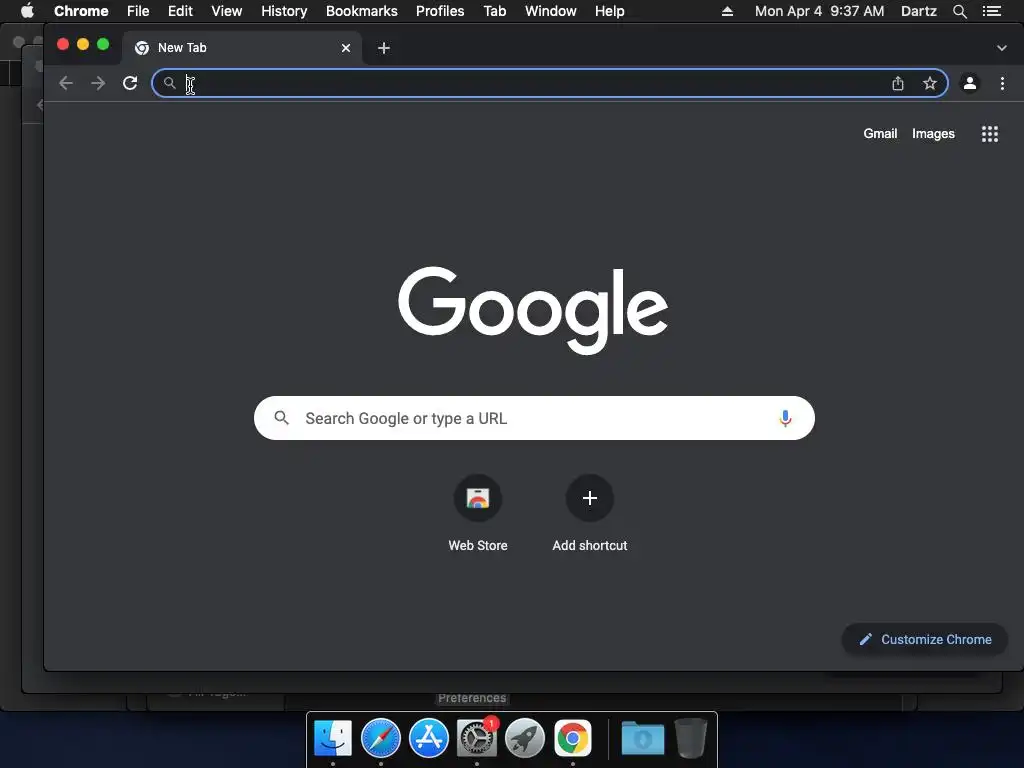
Task: Open the Chrome application menu
Action: click(81, 11)
